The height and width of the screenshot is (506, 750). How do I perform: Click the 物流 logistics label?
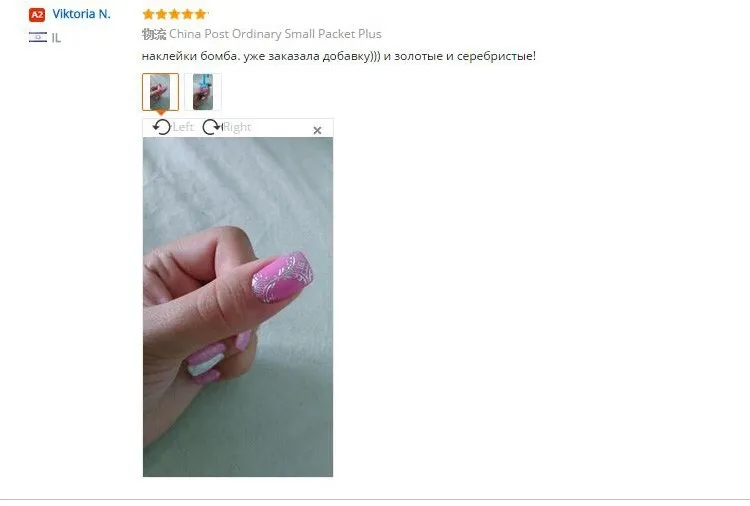point(154,34)
